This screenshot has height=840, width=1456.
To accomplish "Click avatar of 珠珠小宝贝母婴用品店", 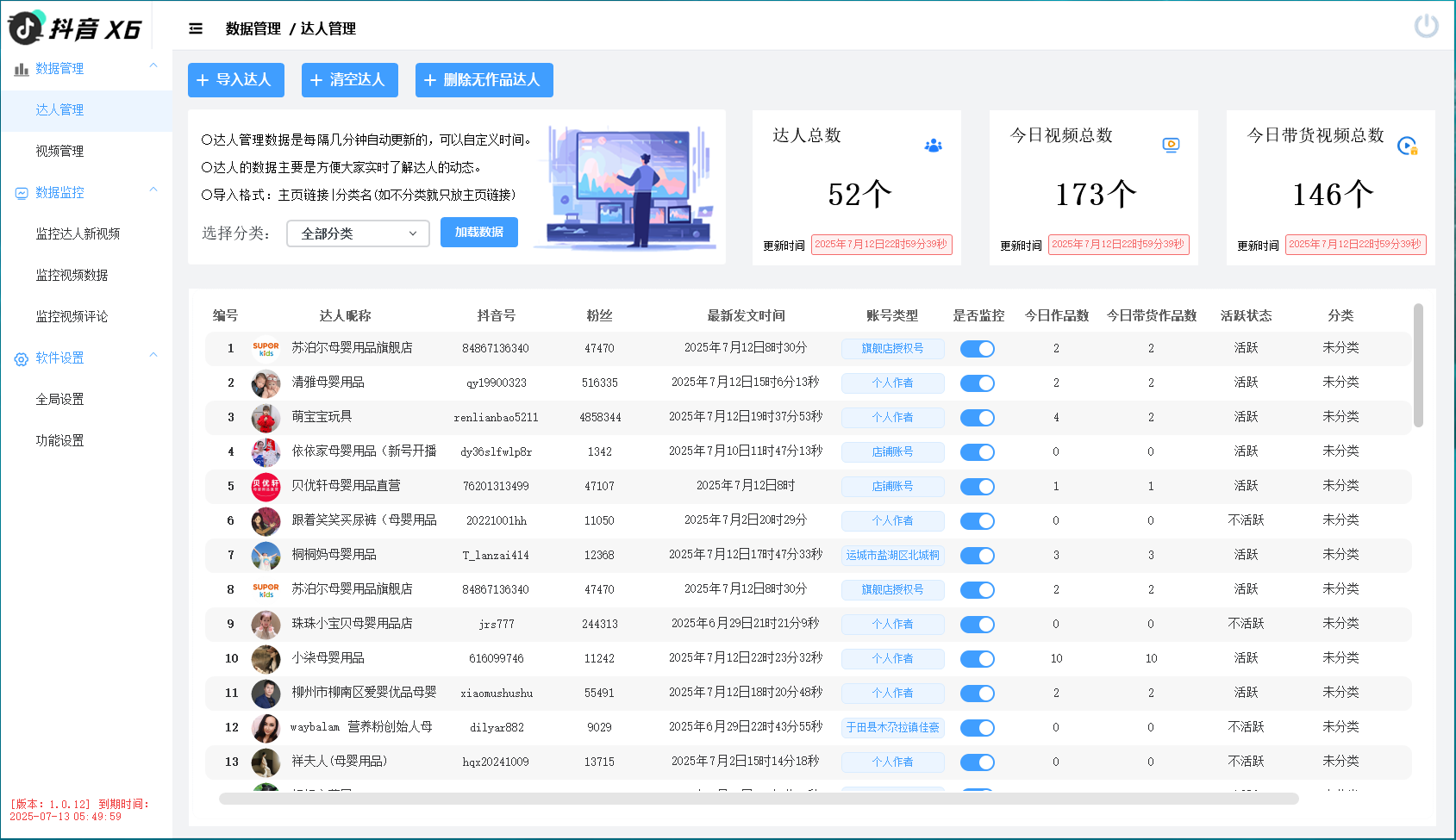I will (x=266, y=625).
